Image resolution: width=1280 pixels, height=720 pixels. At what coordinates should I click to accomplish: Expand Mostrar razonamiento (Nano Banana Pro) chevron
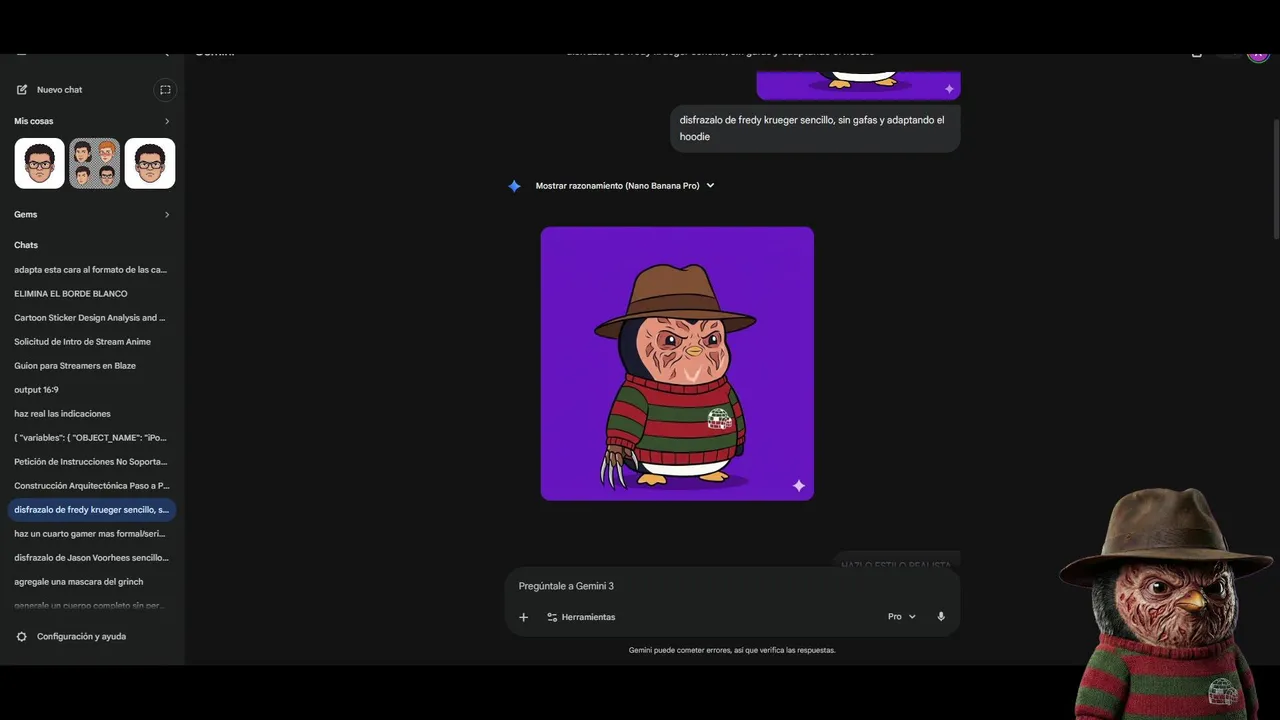pos(710,186)
